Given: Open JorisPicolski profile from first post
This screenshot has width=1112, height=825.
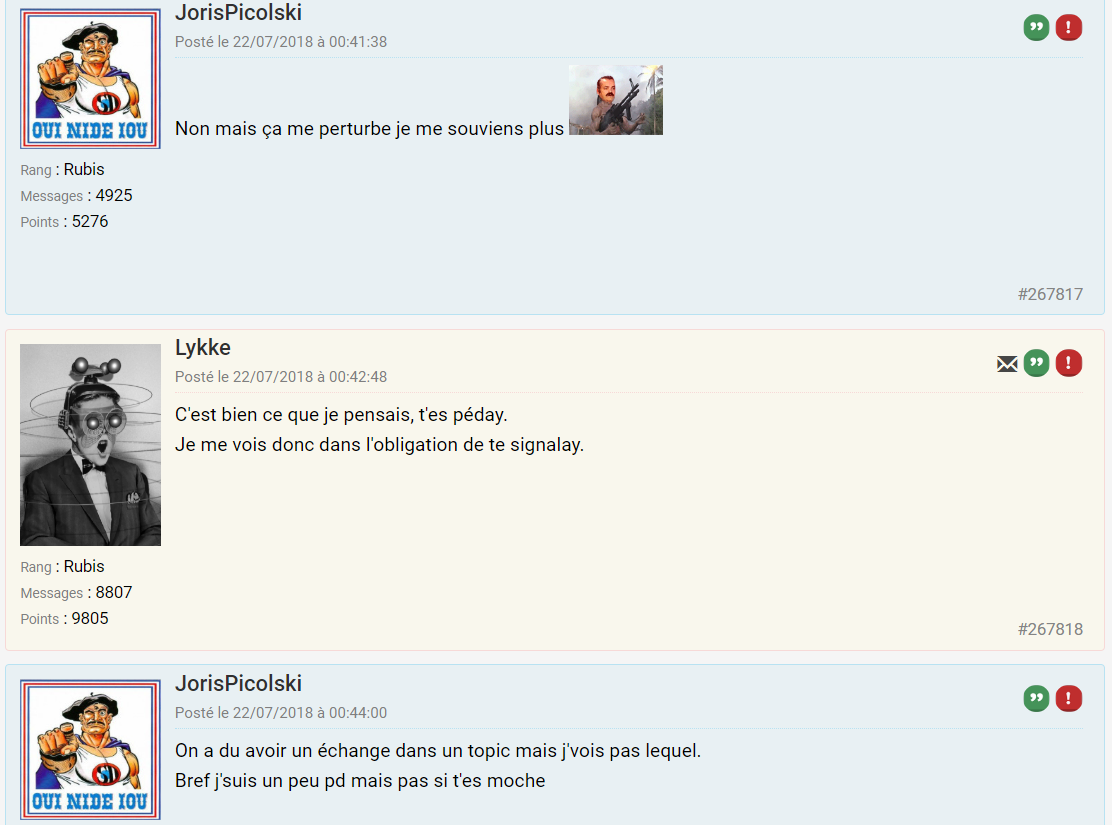Looking at the screenshot, I should 238,12.
